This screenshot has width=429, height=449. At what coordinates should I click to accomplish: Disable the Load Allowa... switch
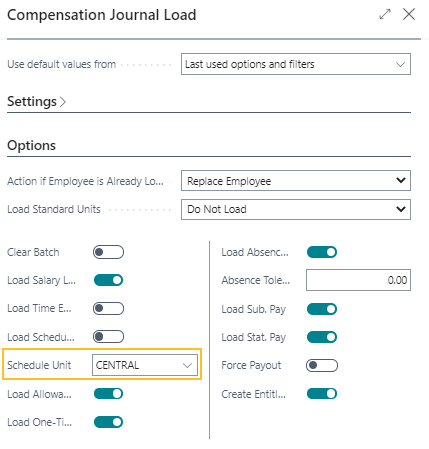(108, 394)
